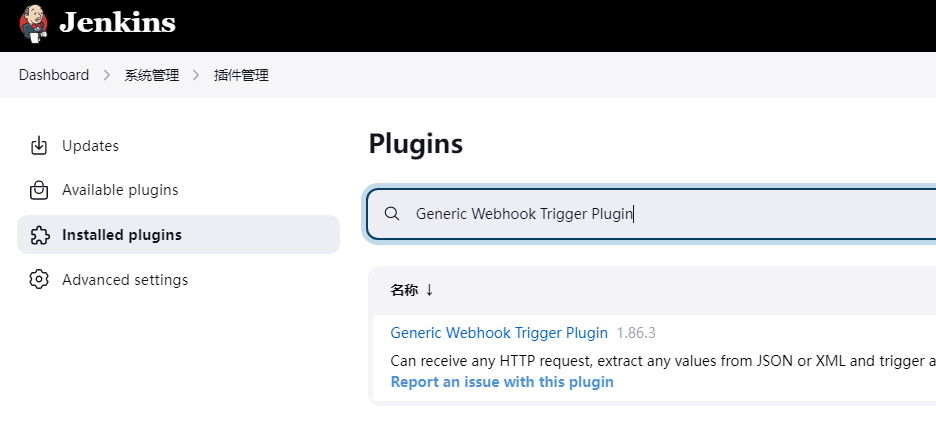Viewport: 936px width, 425px height.
Task: Expand the chevron after Dashboard breadcrumb
Action: [107, 75]
